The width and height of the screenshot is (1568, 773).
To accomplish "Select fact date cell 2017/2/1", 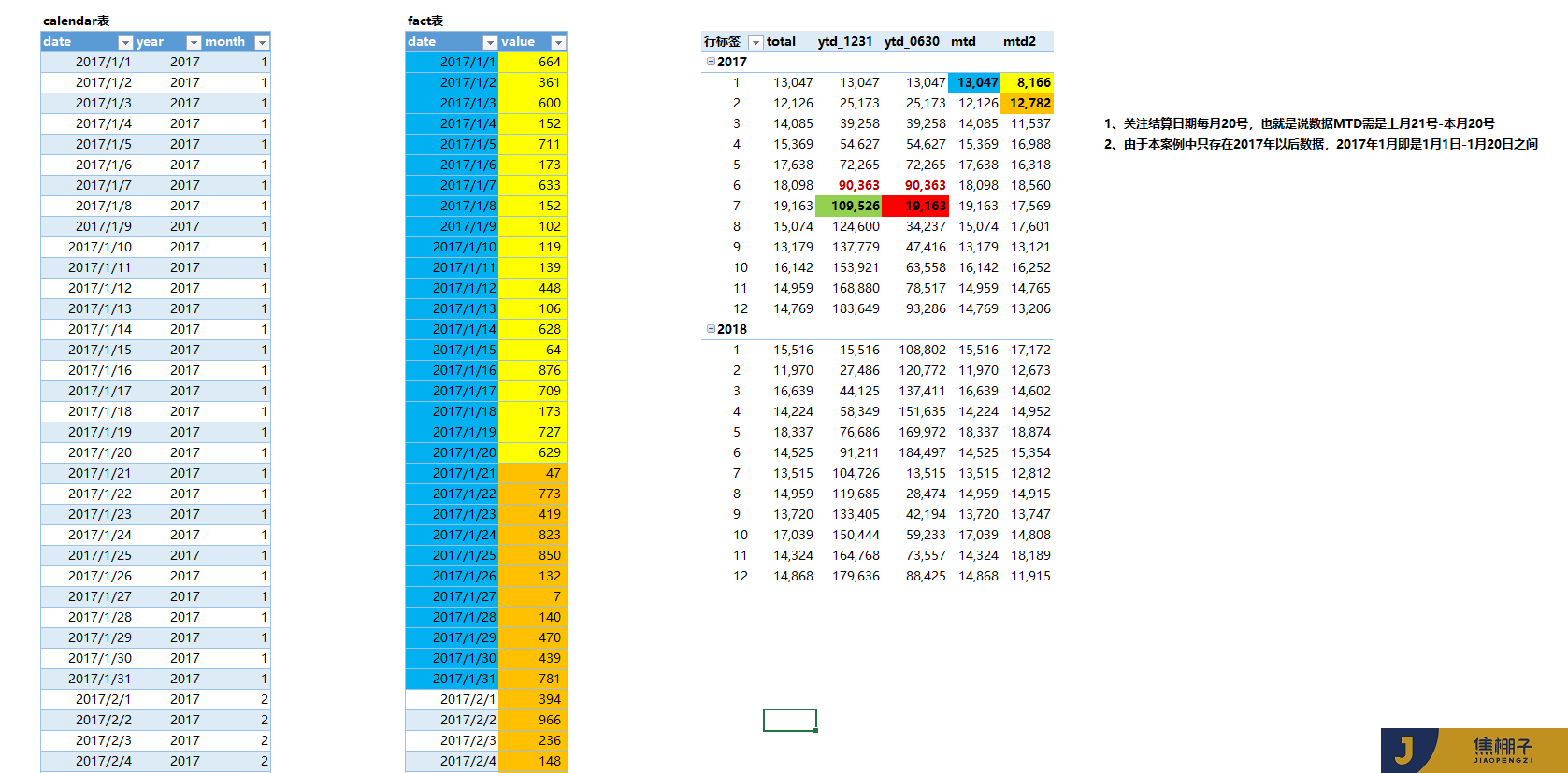I will click(x=452, y=699).
